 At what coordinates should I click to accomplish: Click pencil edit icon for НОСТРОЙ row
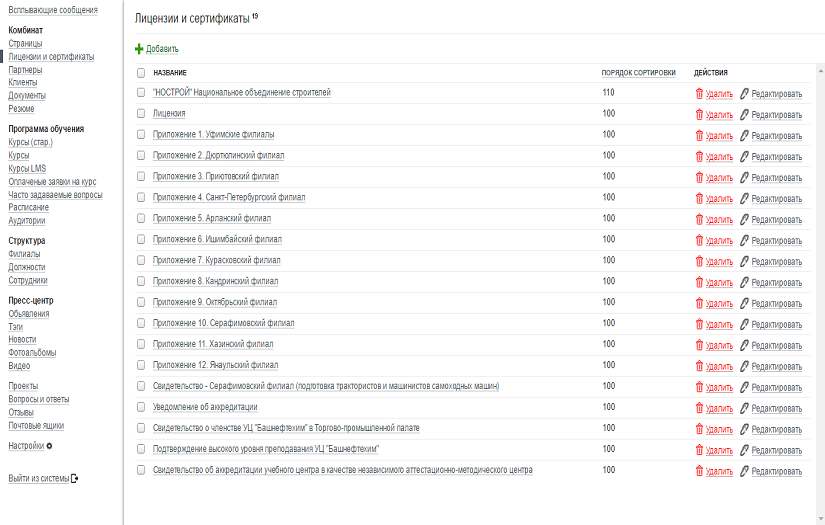click(744, 94)
